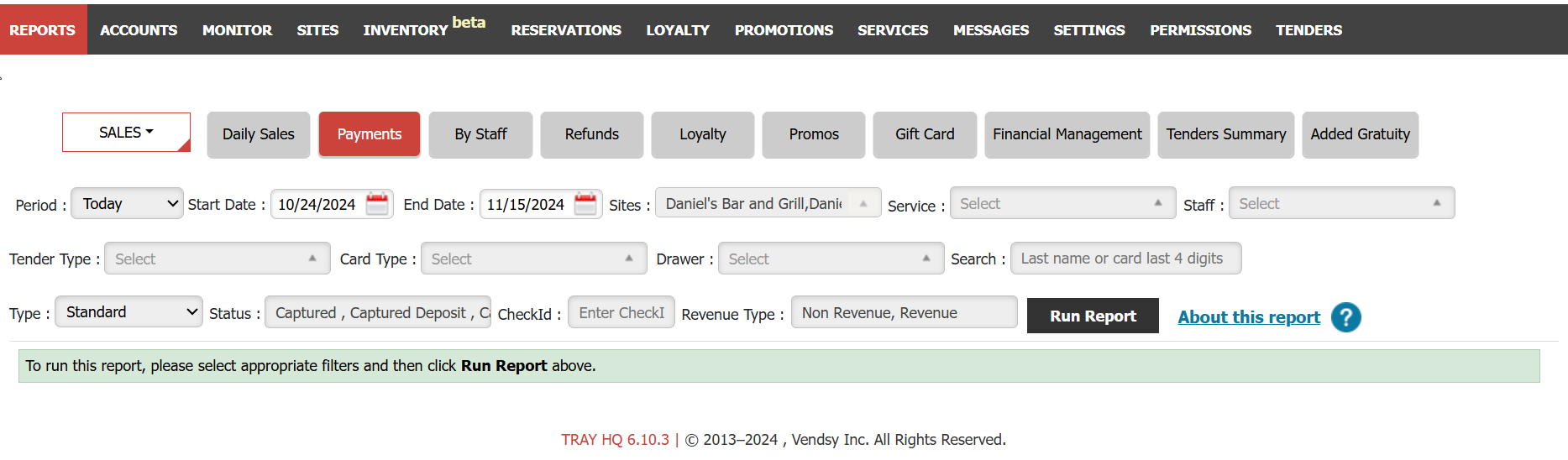Open the Service select dropdown

(x=1062, y=204)
